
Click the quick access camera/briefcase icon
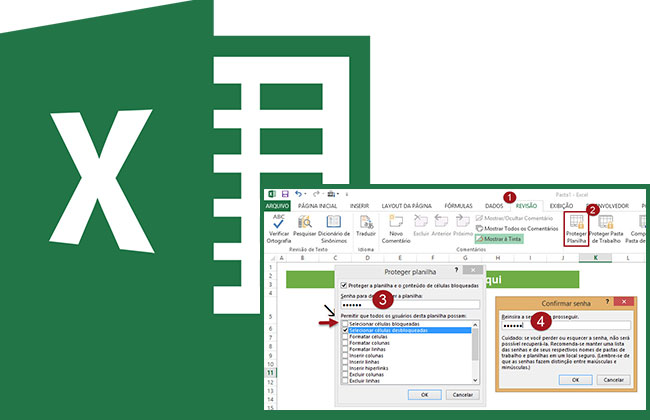tap(331, 194)
